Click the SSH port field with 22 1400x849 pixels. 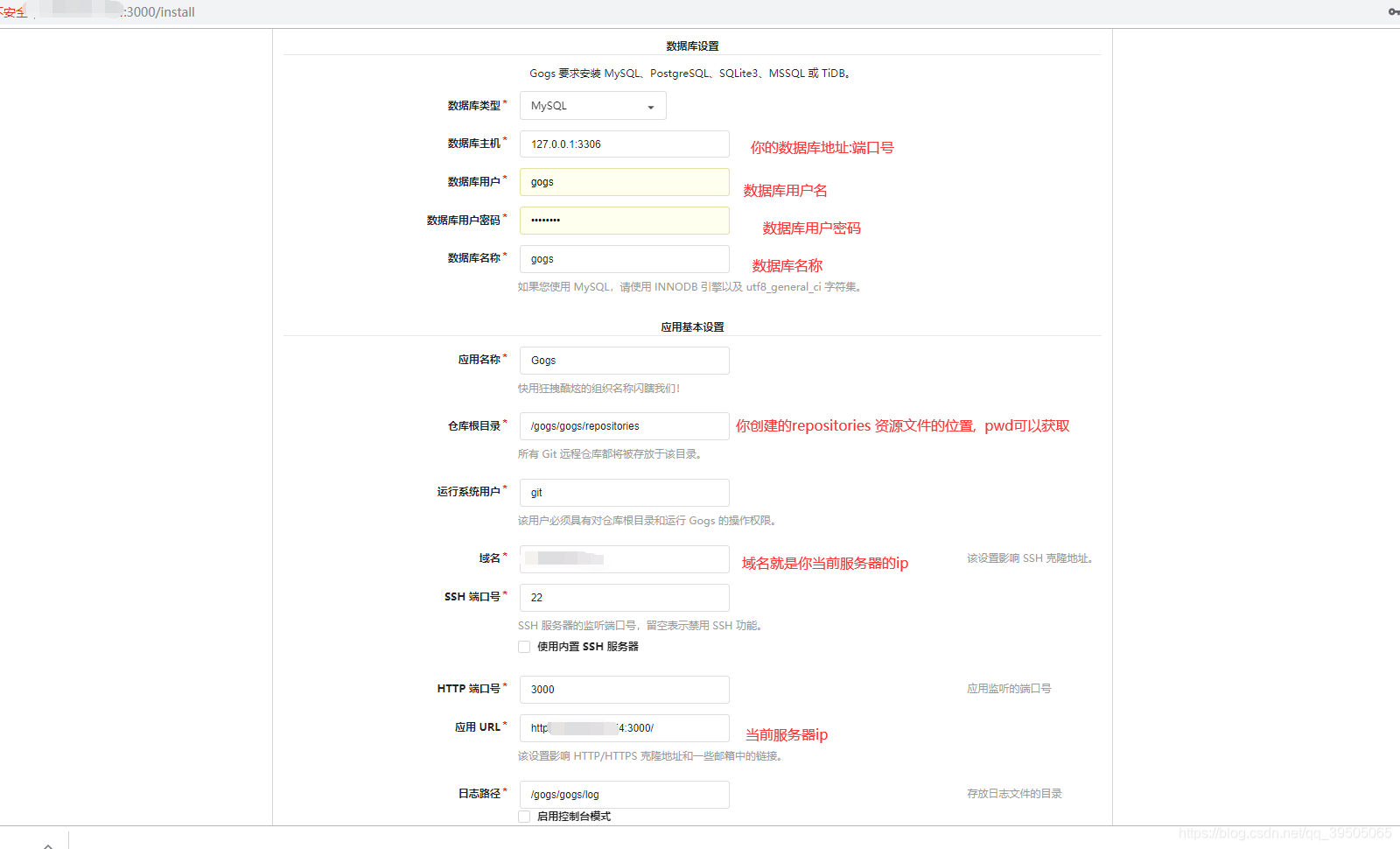coord(624,598)
